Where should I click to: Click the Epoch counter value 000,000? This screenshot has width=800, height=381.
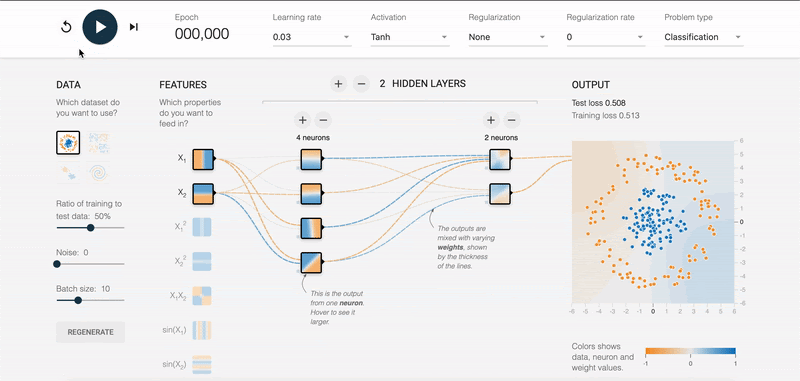tap(202, 34)
